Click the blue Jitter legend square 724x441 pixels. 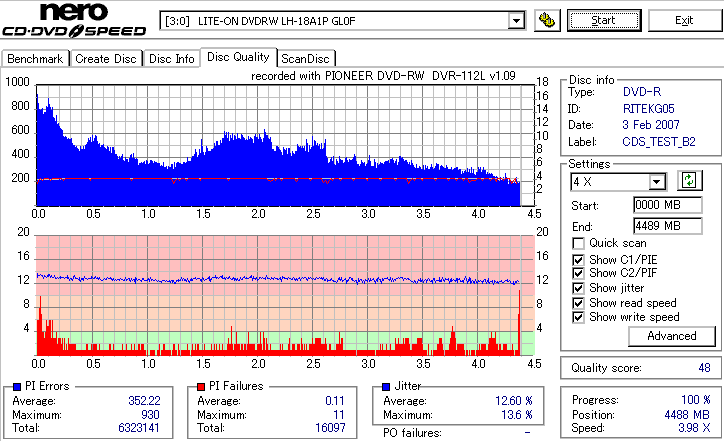point(386,387)
